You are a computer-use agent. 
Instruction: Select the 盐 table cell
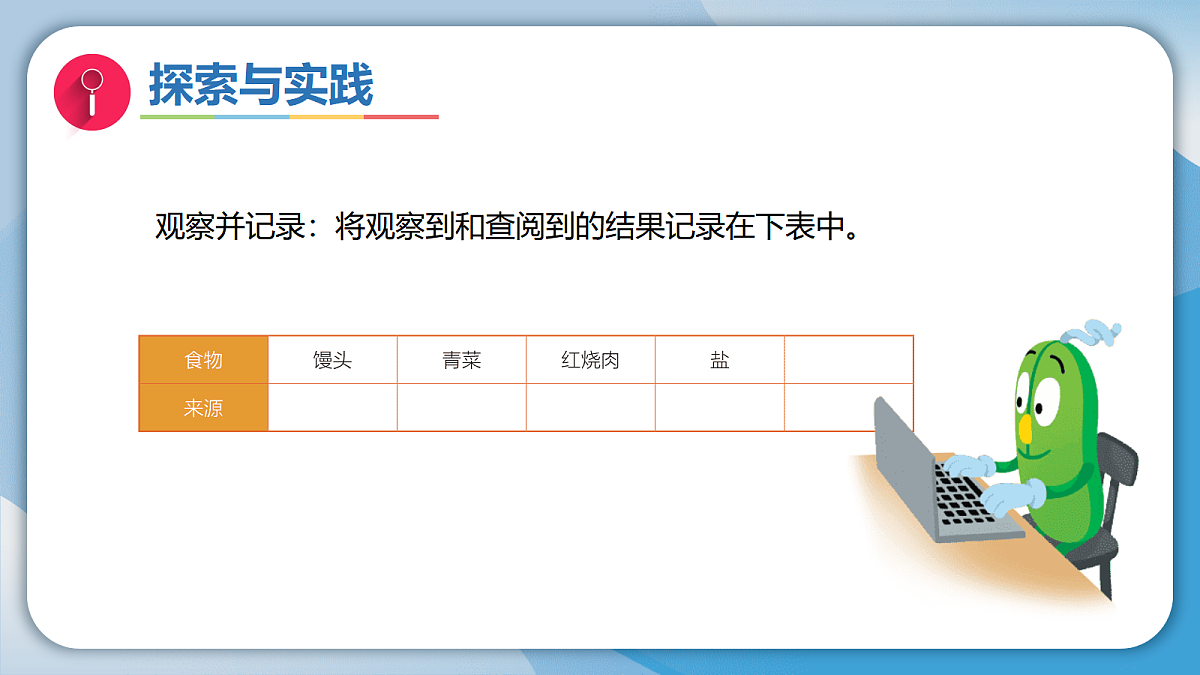tap(721, 359)
